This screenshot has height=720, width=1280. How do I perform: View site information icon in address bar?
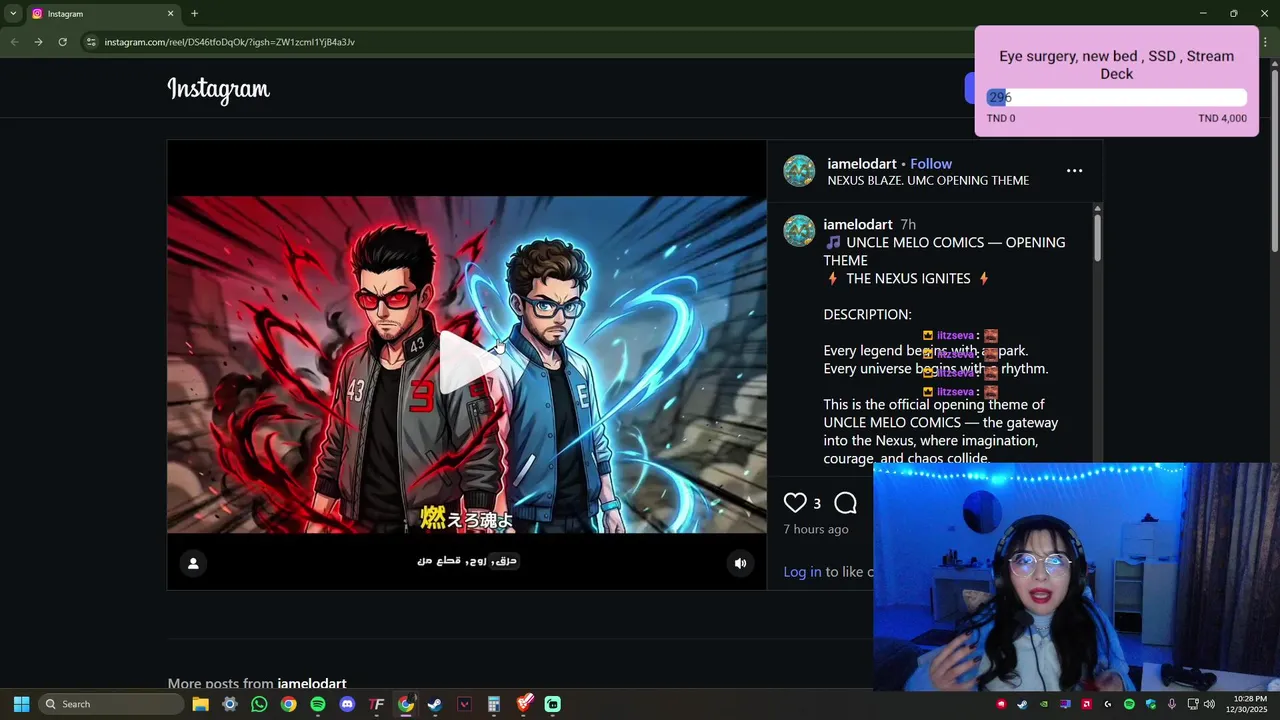(91, 42)
